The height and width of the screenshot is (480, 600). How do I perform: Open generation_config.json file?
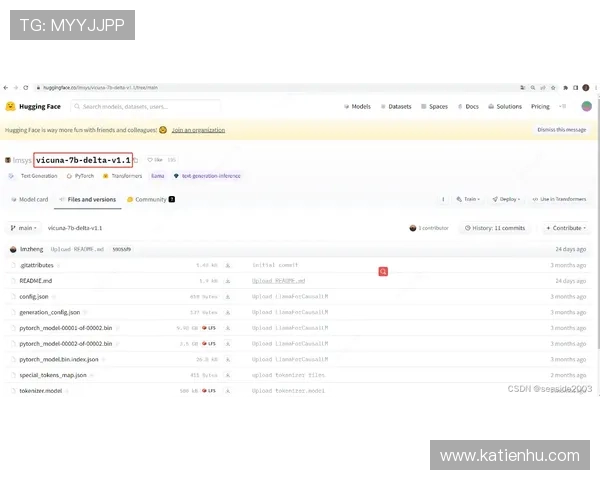[50, 312]
